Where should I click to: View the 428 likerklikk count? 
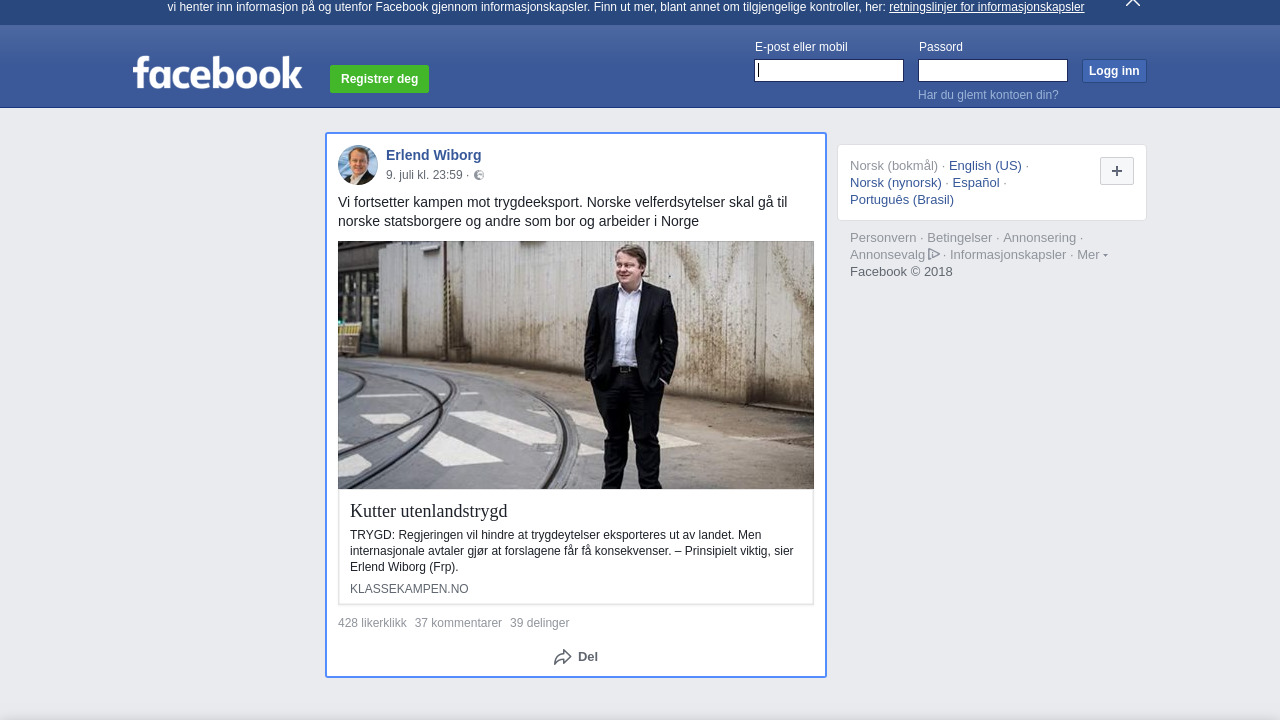pyautogui.click(x=372, y=623)
